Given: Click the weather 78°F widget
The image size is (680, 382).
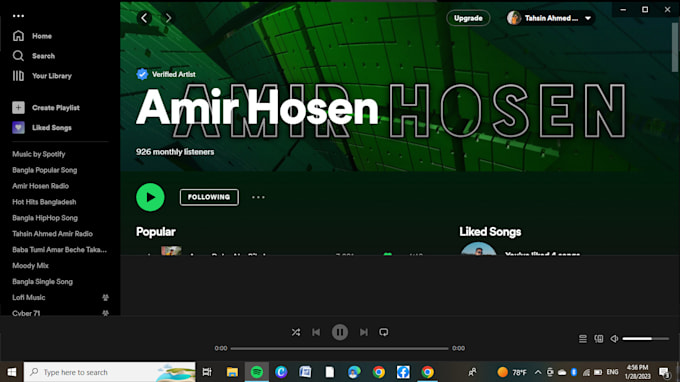Looking at the screenshot, I should 512,372.
